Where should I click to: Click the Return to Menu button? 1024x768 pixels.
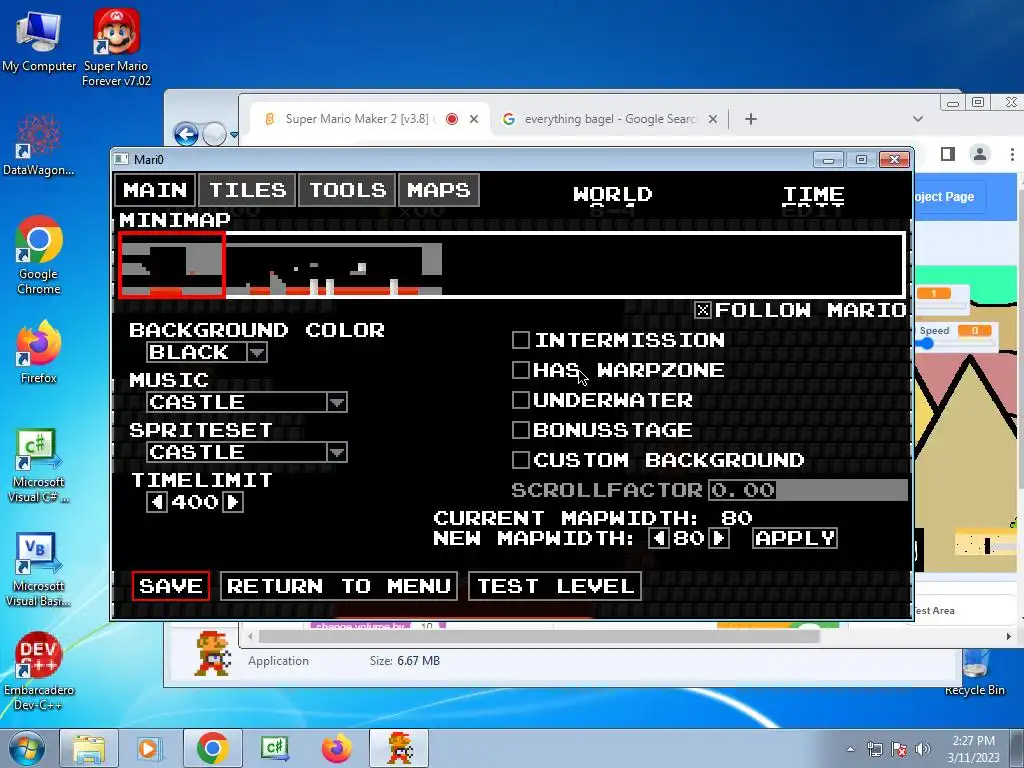(x=339, y=586)
